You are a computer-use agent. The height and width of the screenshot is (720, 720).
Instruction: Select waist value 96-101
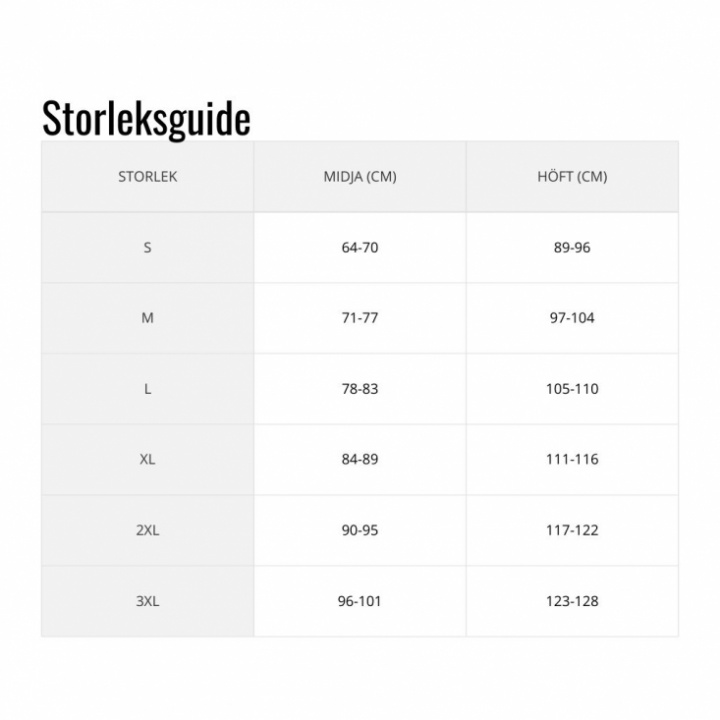coord(360,601)
